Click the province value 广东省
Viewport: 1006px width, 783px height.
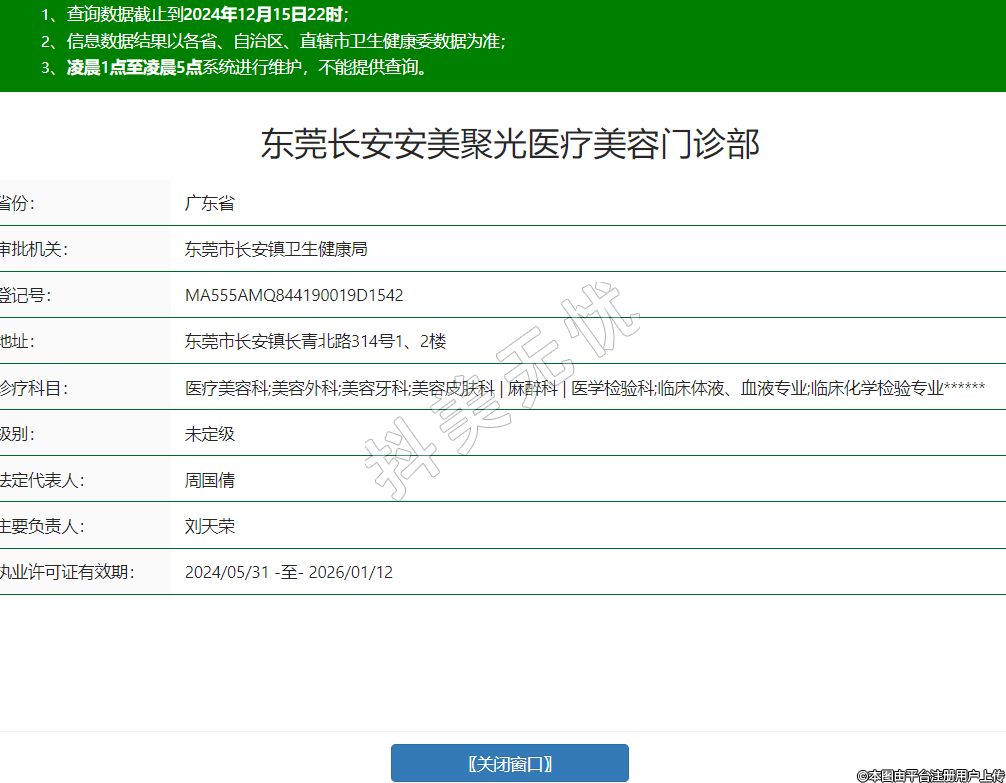point(209,203)
